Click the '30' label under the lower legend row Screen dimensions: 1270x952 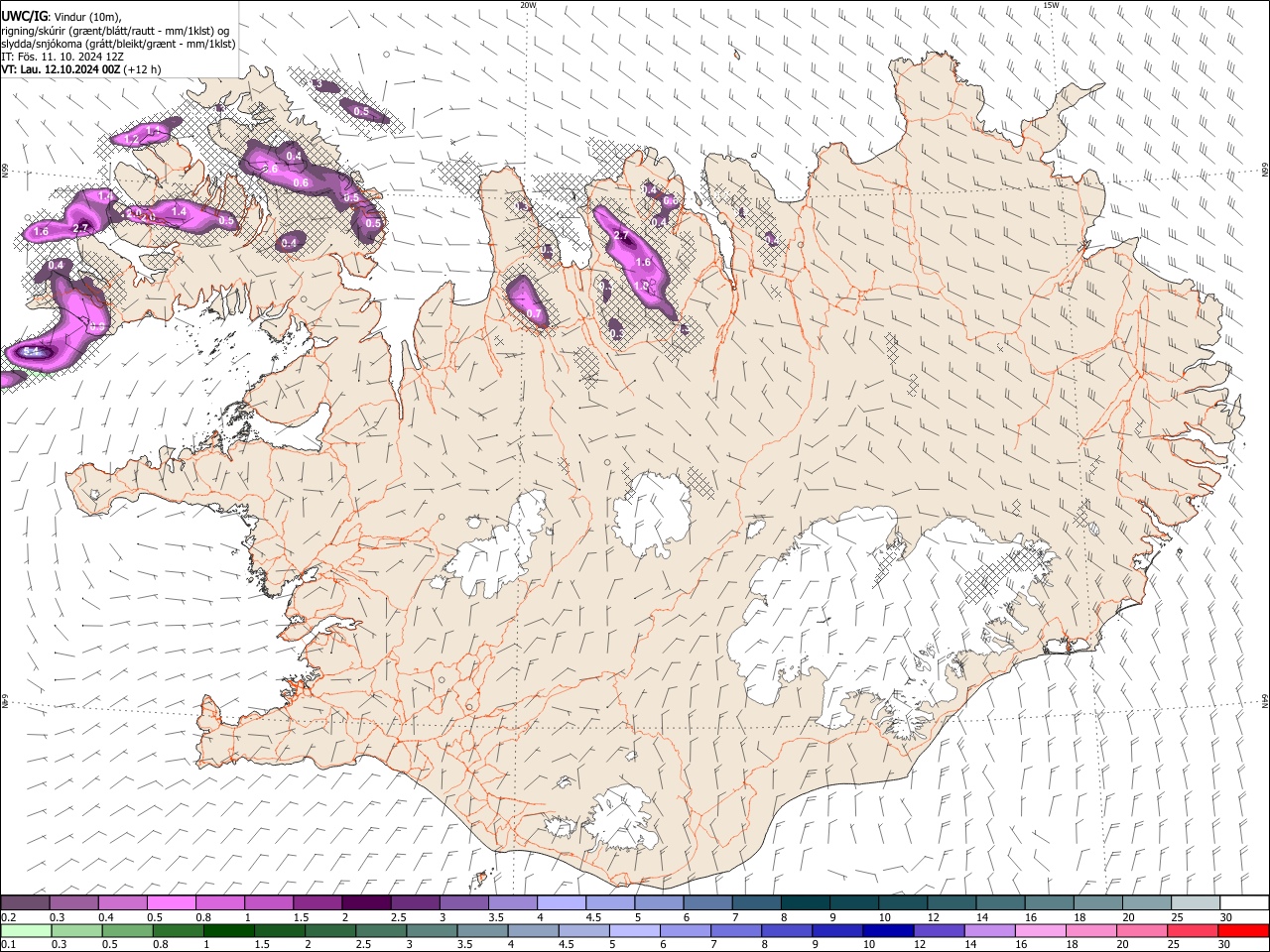pyautogui.click(x=1226, y=945)
